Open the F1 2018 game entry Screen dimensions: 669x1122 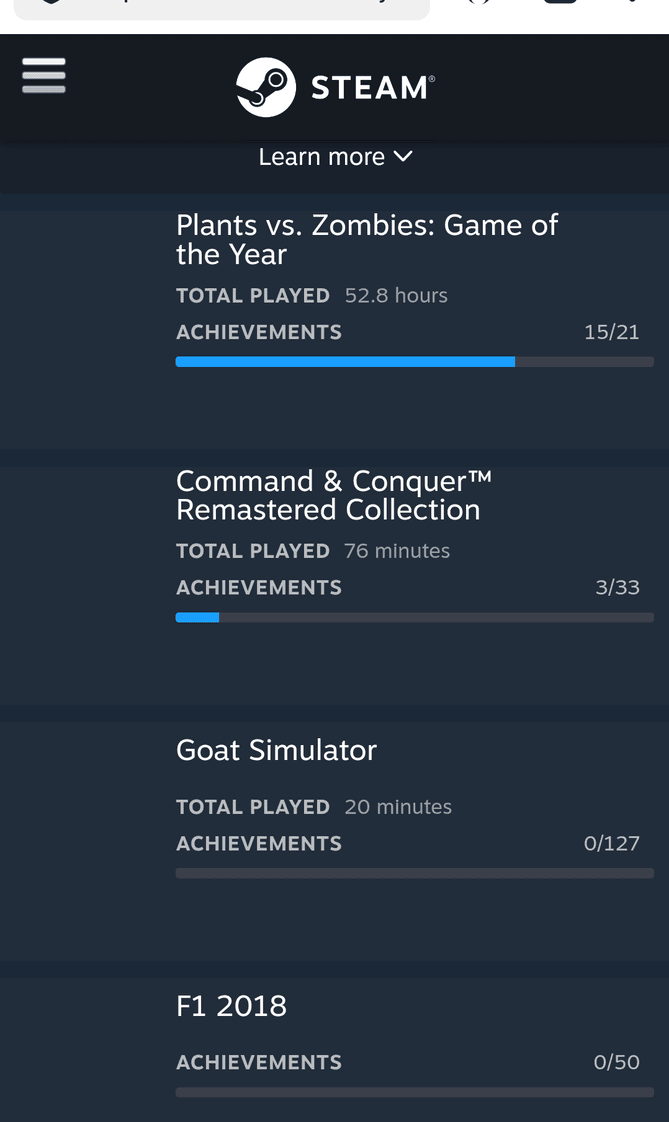231,1006
